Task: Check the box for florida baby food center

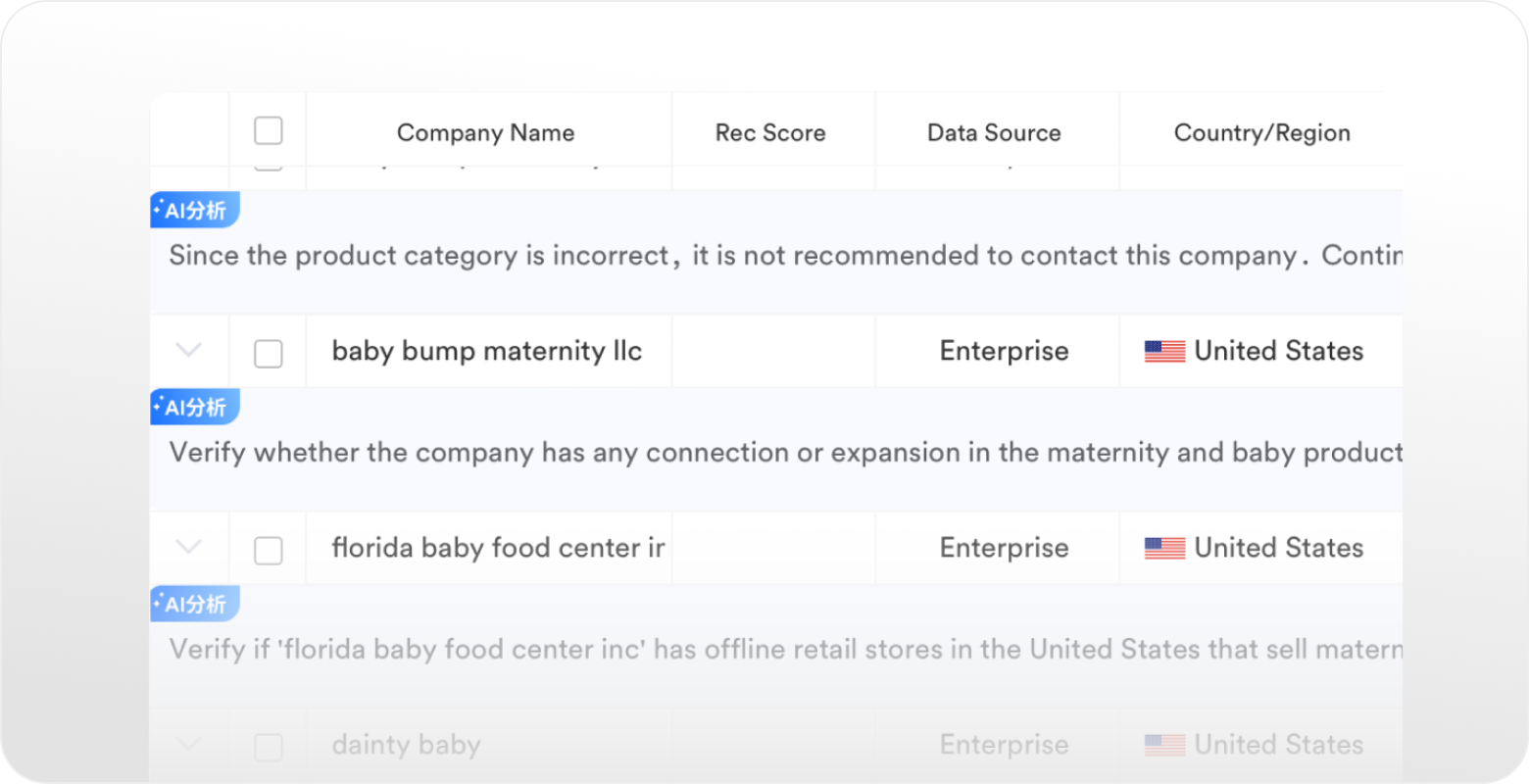Action: click(x=269, y=551)
